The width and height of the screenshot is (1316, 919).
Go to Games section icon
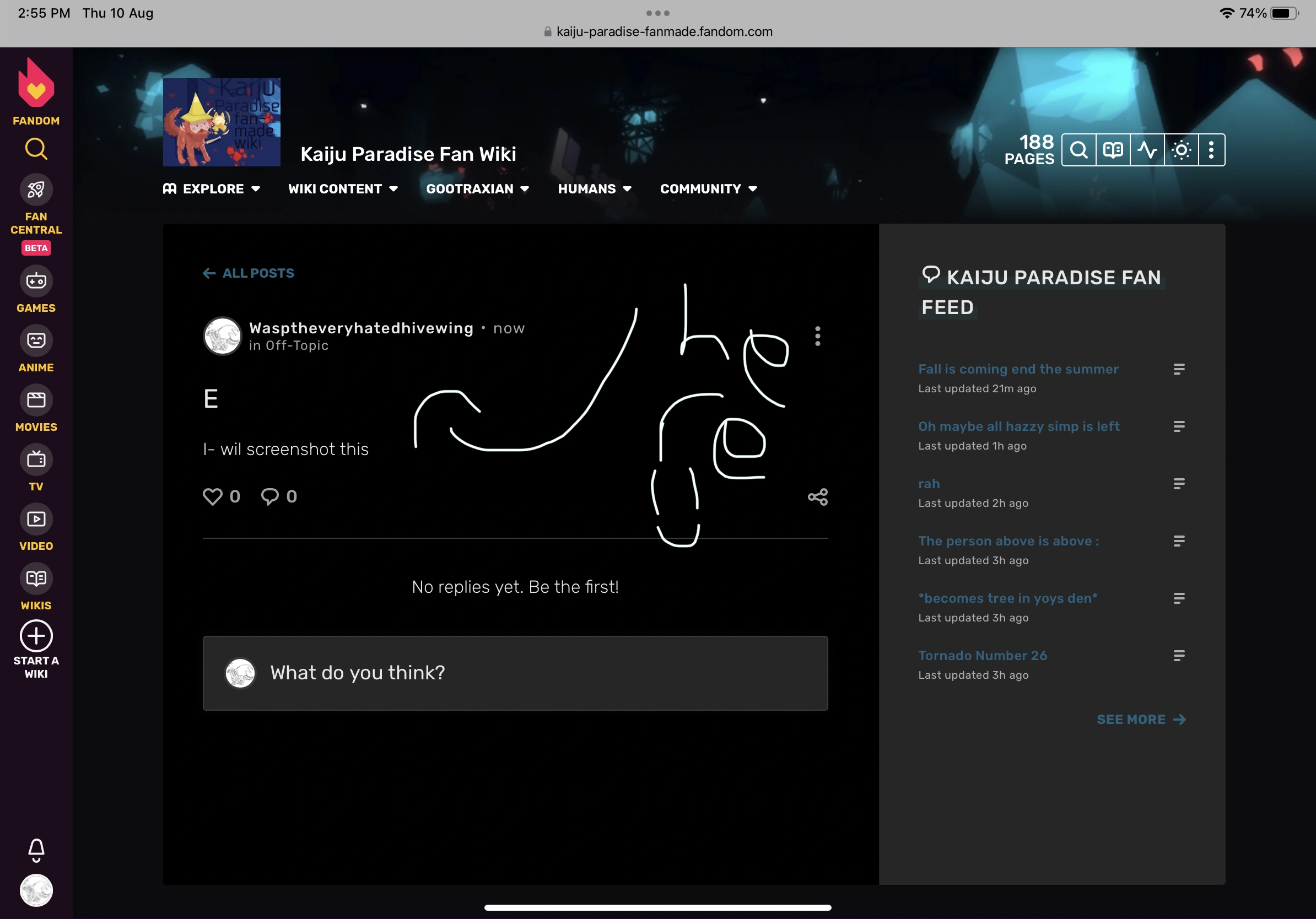36,282
